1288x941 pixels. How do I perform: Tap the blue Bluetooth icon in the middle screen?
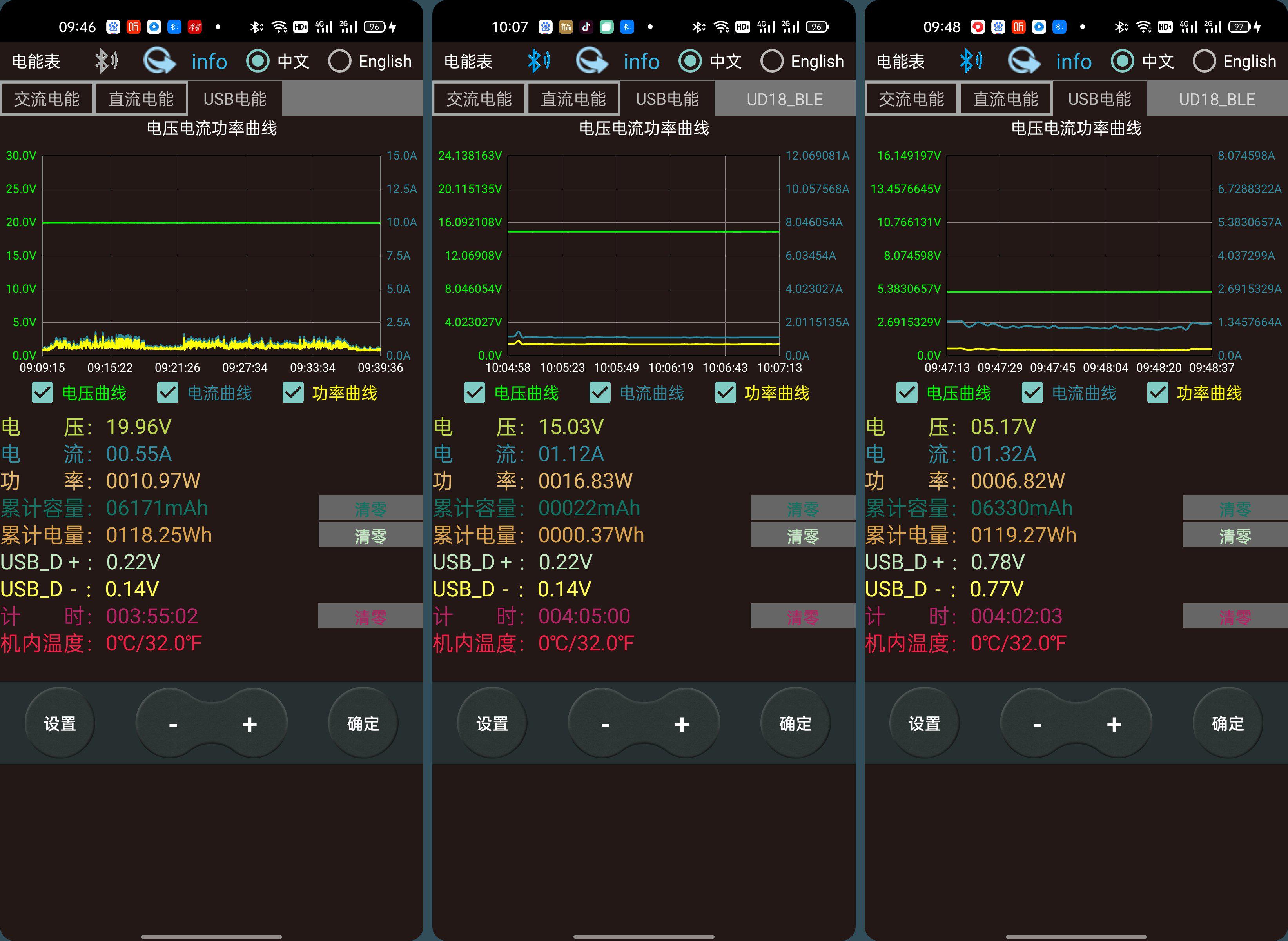coord(538,61)
